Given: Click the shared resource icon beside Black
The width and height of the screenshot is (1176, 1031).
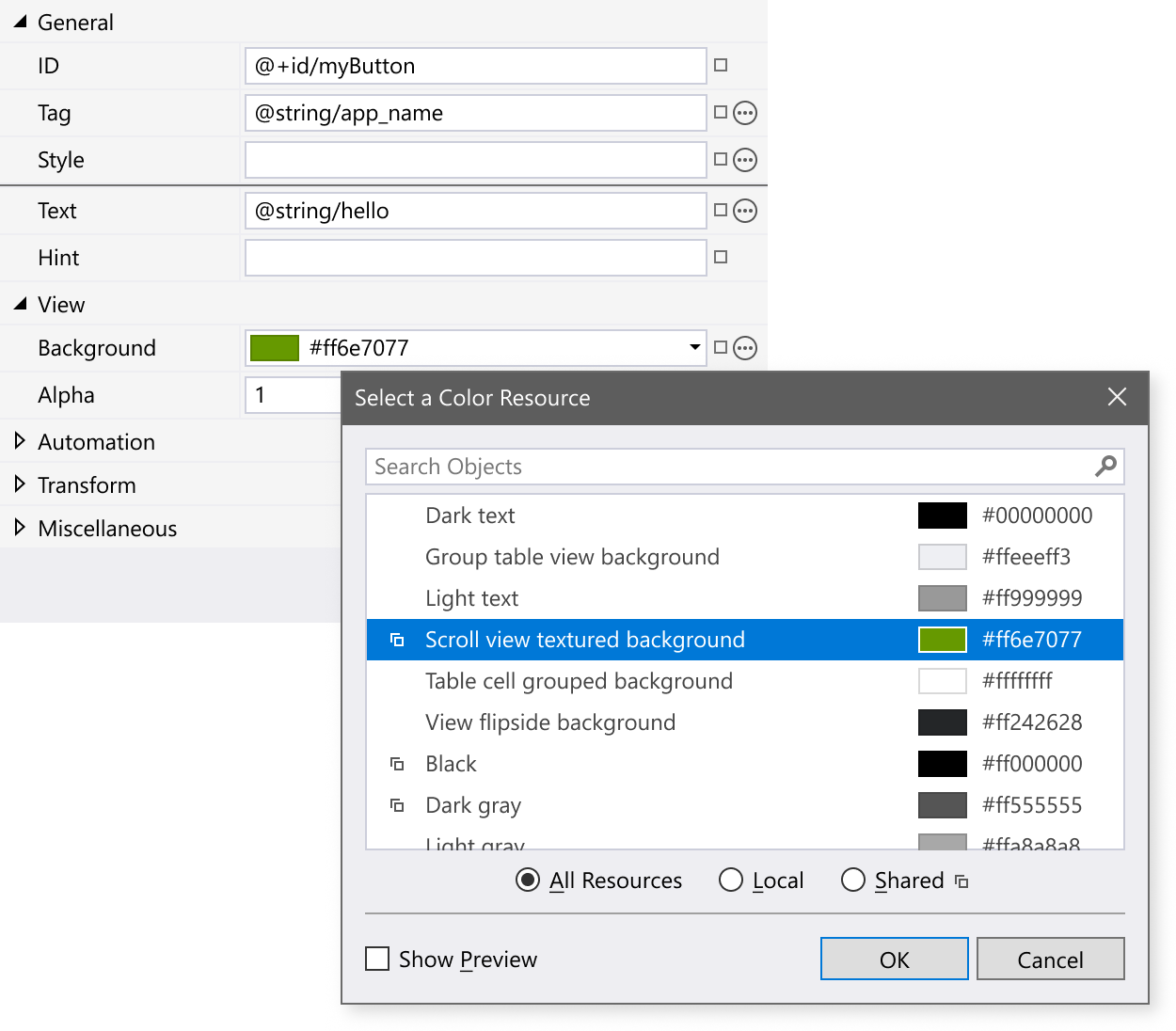Looking at the screenshot, I should point(396,764).
